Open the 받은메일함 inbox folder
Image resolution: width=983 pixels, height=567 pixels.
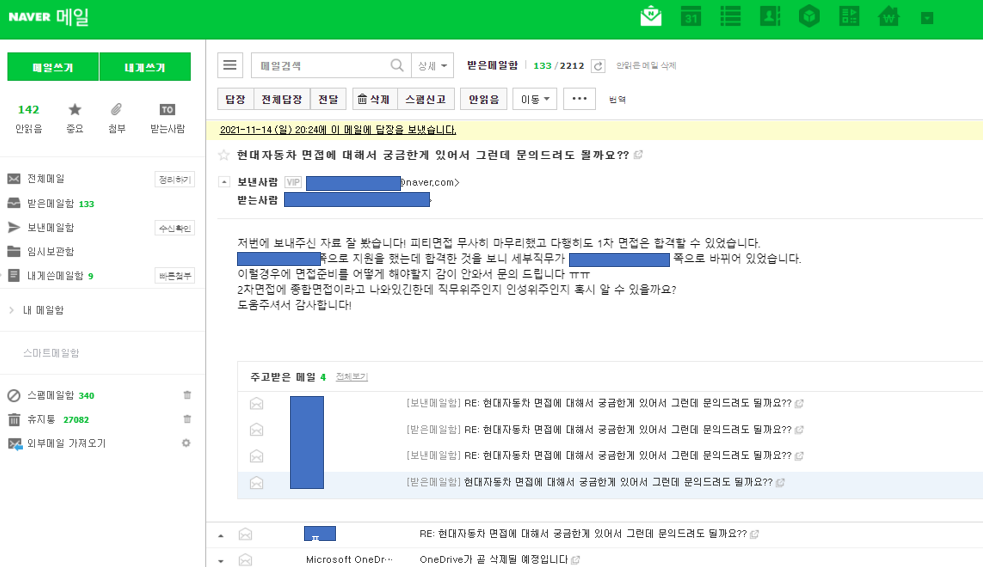tap(51, 203)
